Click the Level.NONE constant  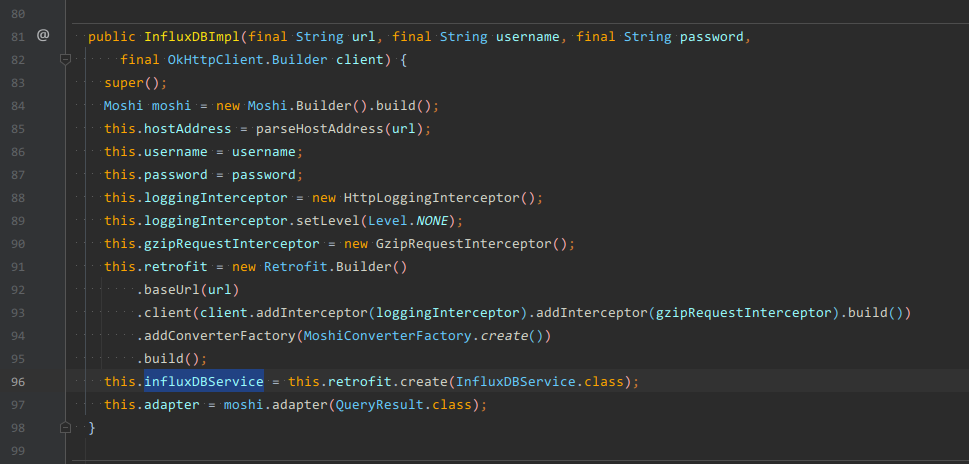tap(408, 221)
